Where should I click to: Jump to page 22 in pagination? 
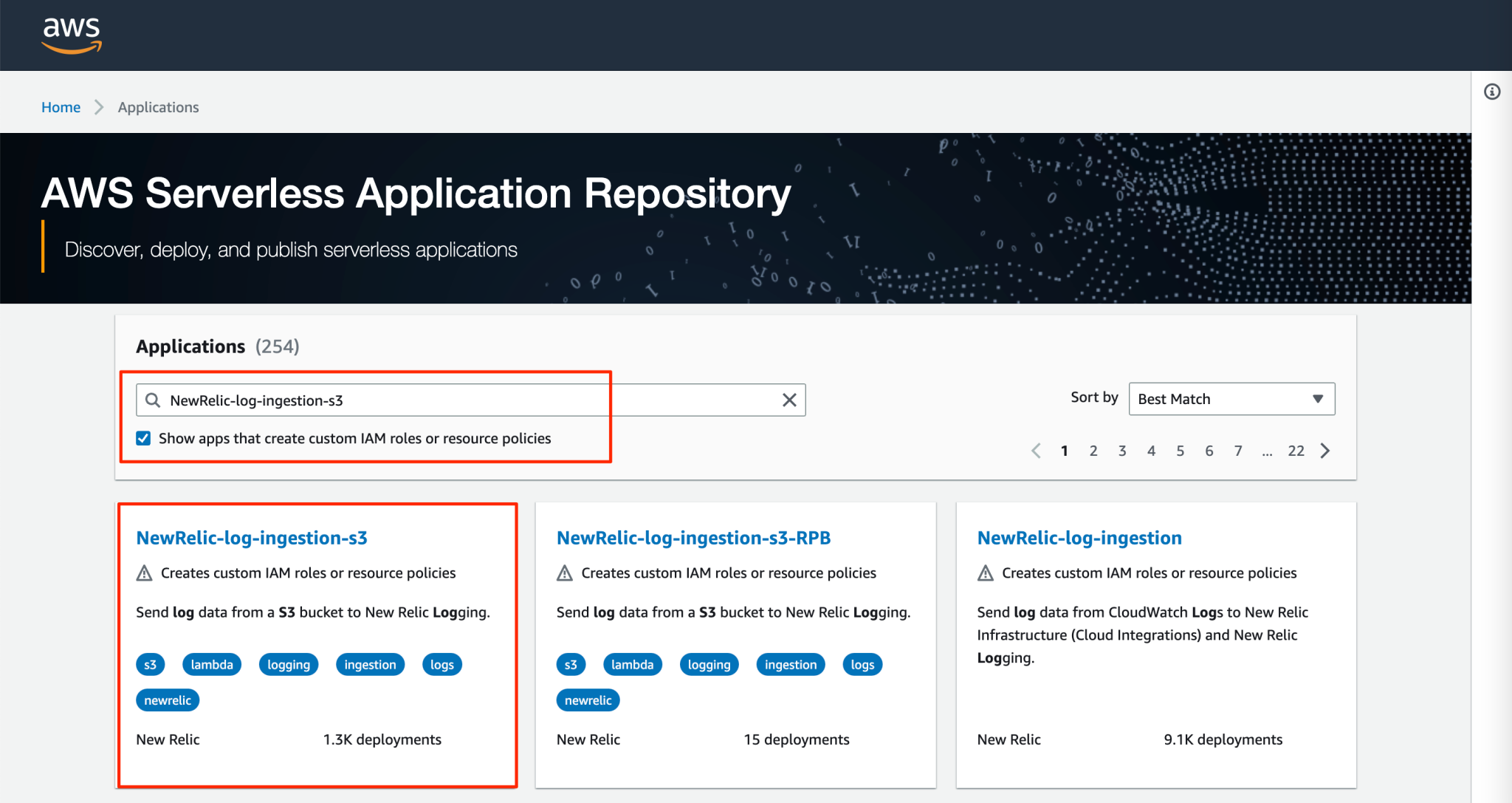pos(1296,451)
